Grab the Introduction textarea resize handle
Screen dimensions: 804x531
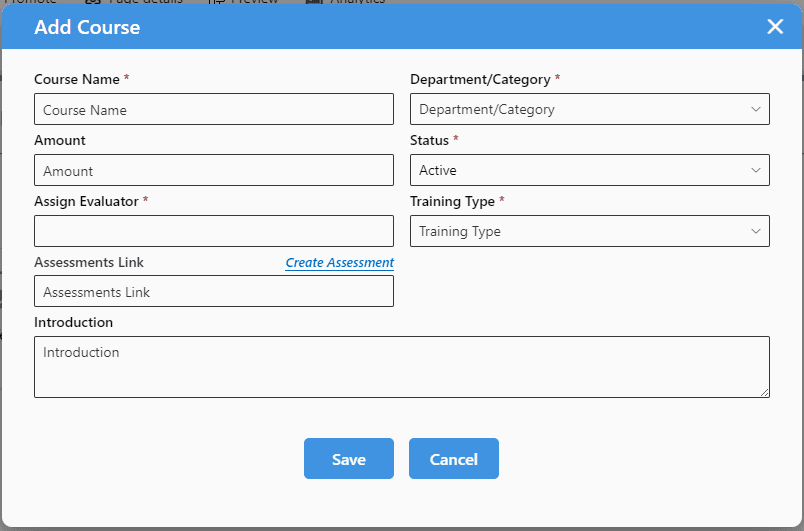tap(764, 392)
